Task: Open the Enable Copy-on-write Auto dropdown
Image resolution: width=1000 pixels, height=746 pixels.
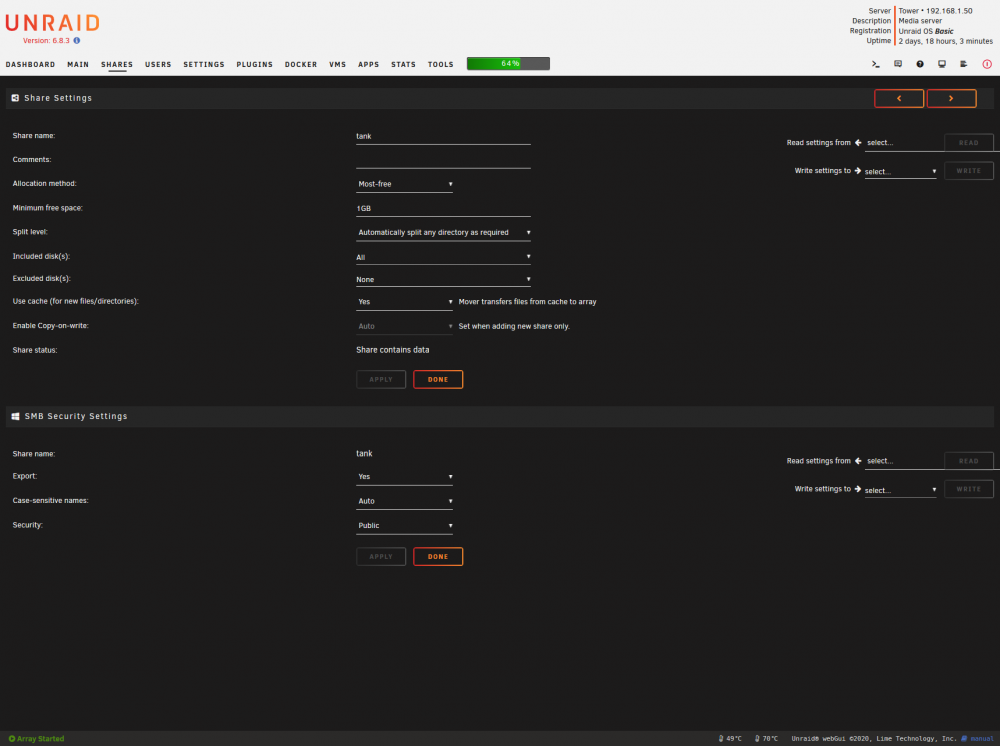Action: (404, 326)
